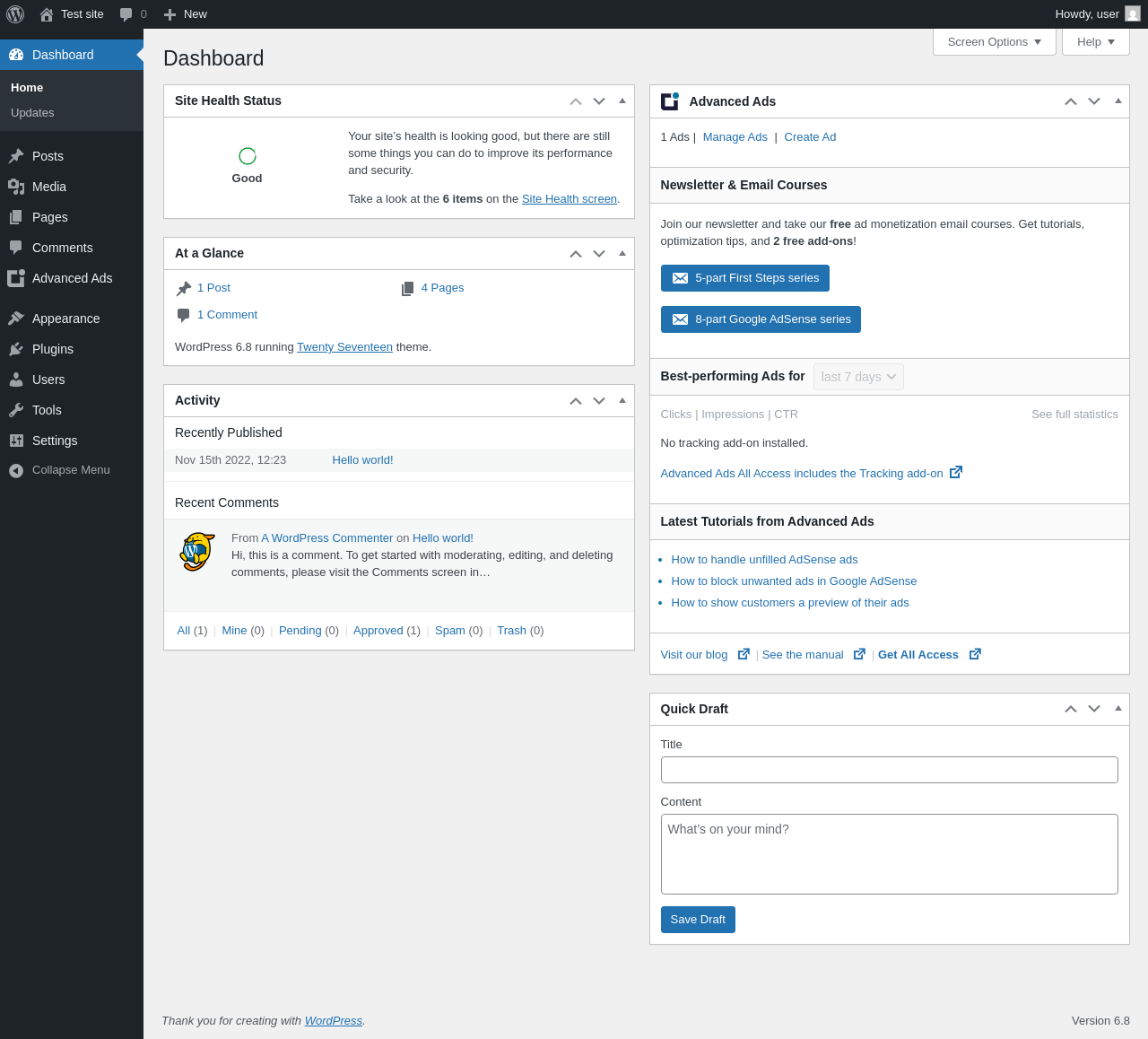Go to Home submenu item
The image size is (1148, 1039).
[27, 88]
